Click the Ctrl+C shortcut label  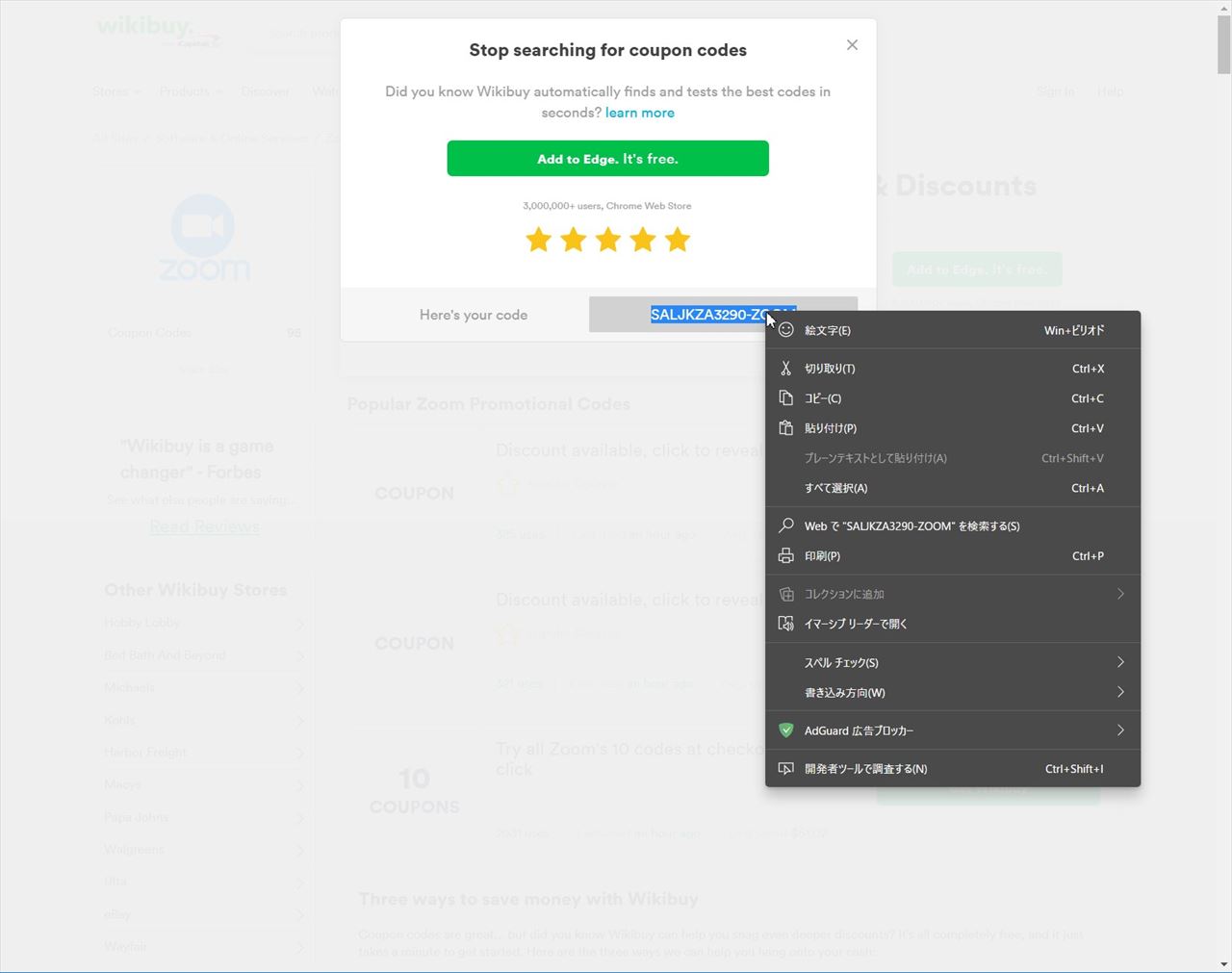tap(1088, 398)
